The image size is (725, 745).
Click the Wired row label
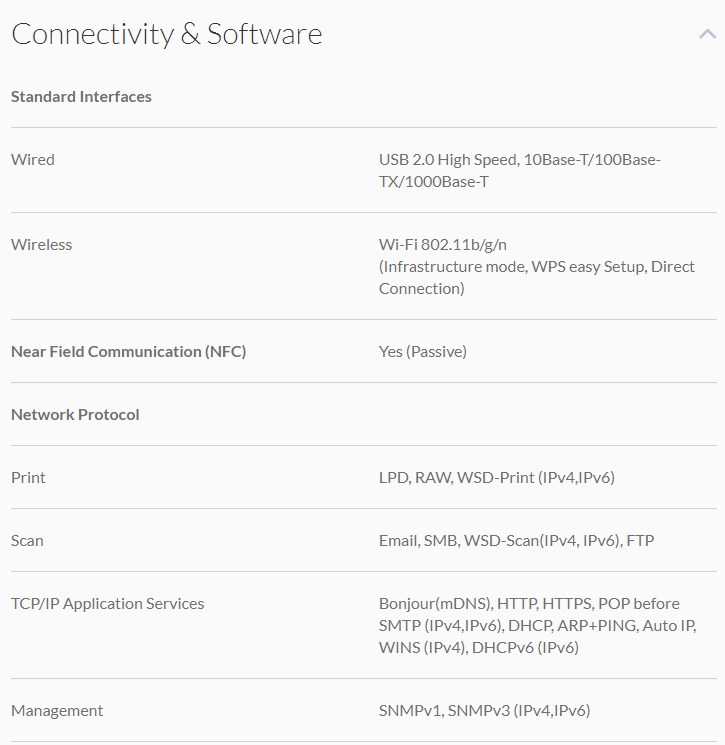pos(33,160)
